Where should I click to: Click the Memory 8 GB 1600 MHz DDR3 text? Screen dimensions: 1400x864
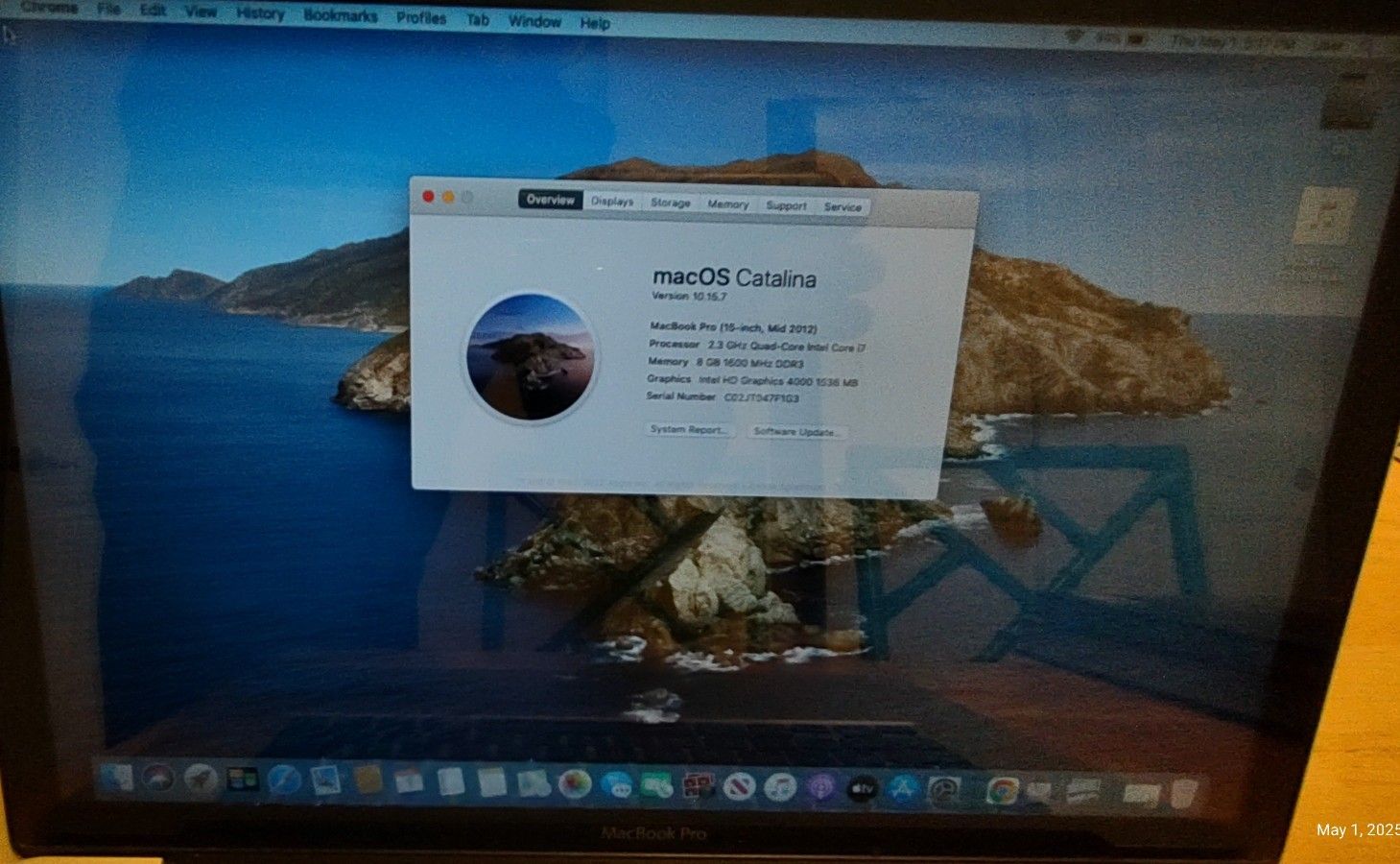point(750,363)
